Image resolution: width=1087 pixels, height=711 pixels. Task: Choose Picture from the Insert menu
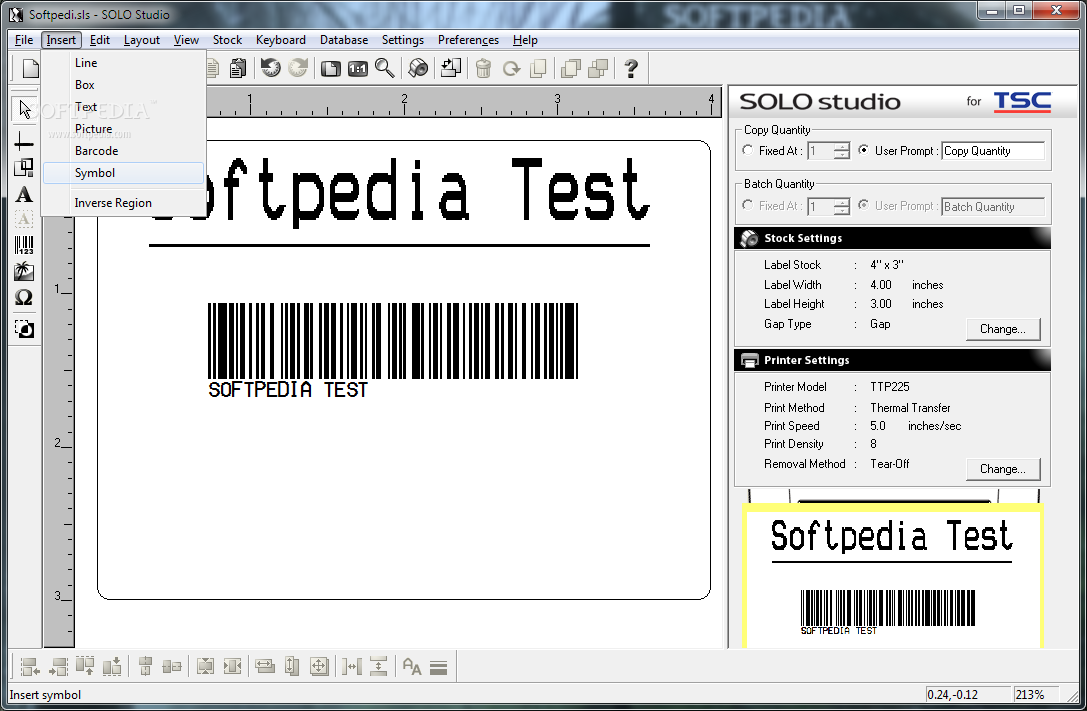tap(123, 129)
